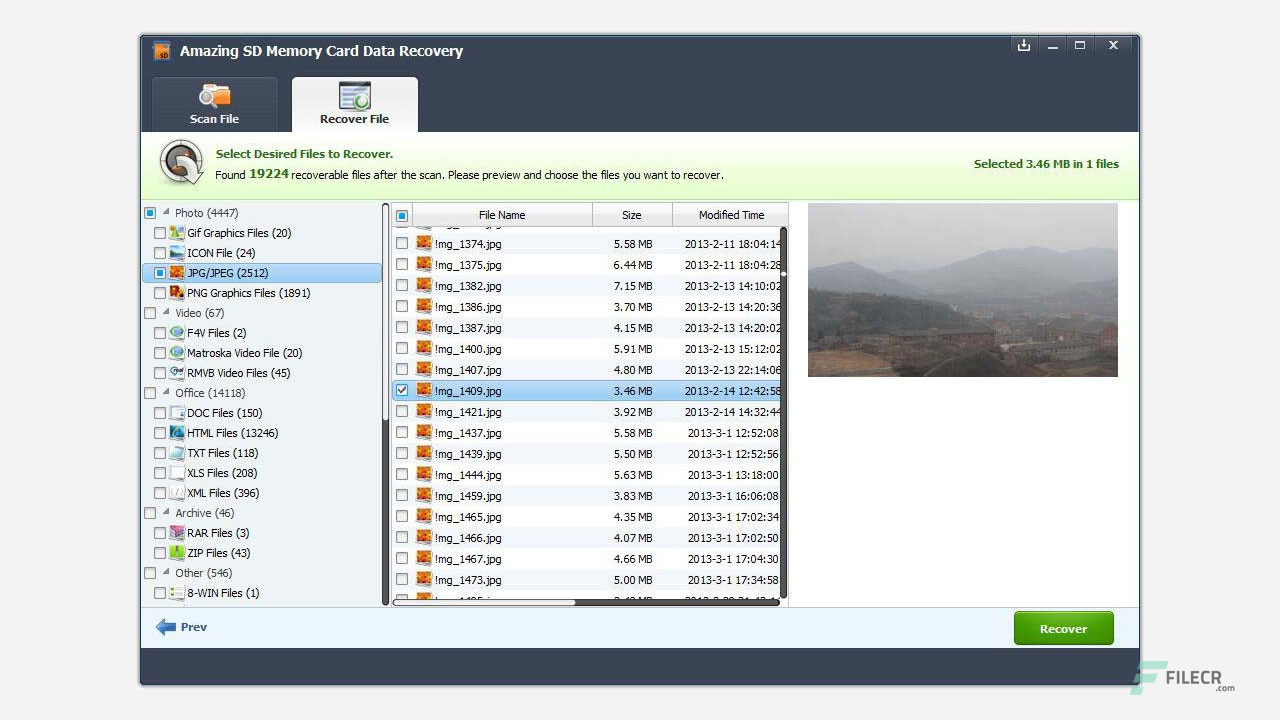Check the Video (67) category checkbox
This screenshot has height=720, width=1280.
coord(150,313)
